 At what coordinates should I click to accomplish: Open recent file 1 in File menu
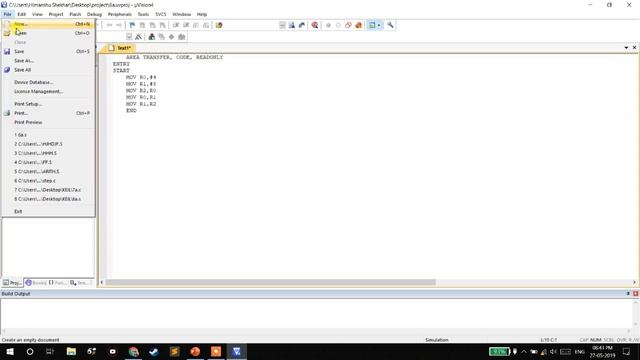pyautogui.click(x=48, y=135)
